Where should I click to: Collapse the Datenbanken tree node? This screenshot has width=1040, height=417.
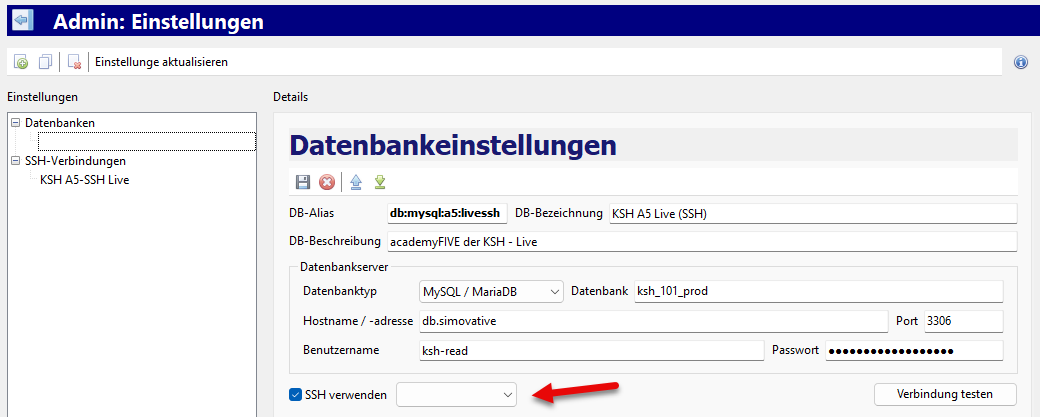[15, 123]
